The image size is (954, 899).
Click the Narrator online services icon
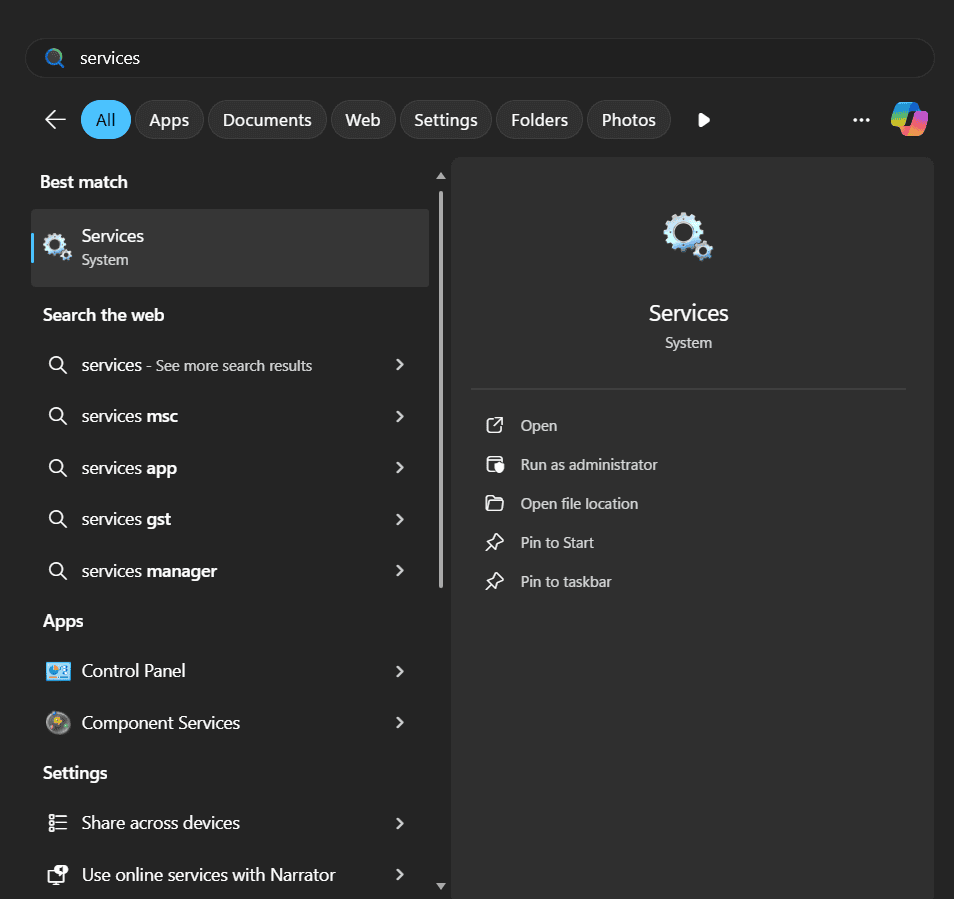pyautogui.click(x=58, y=875)
